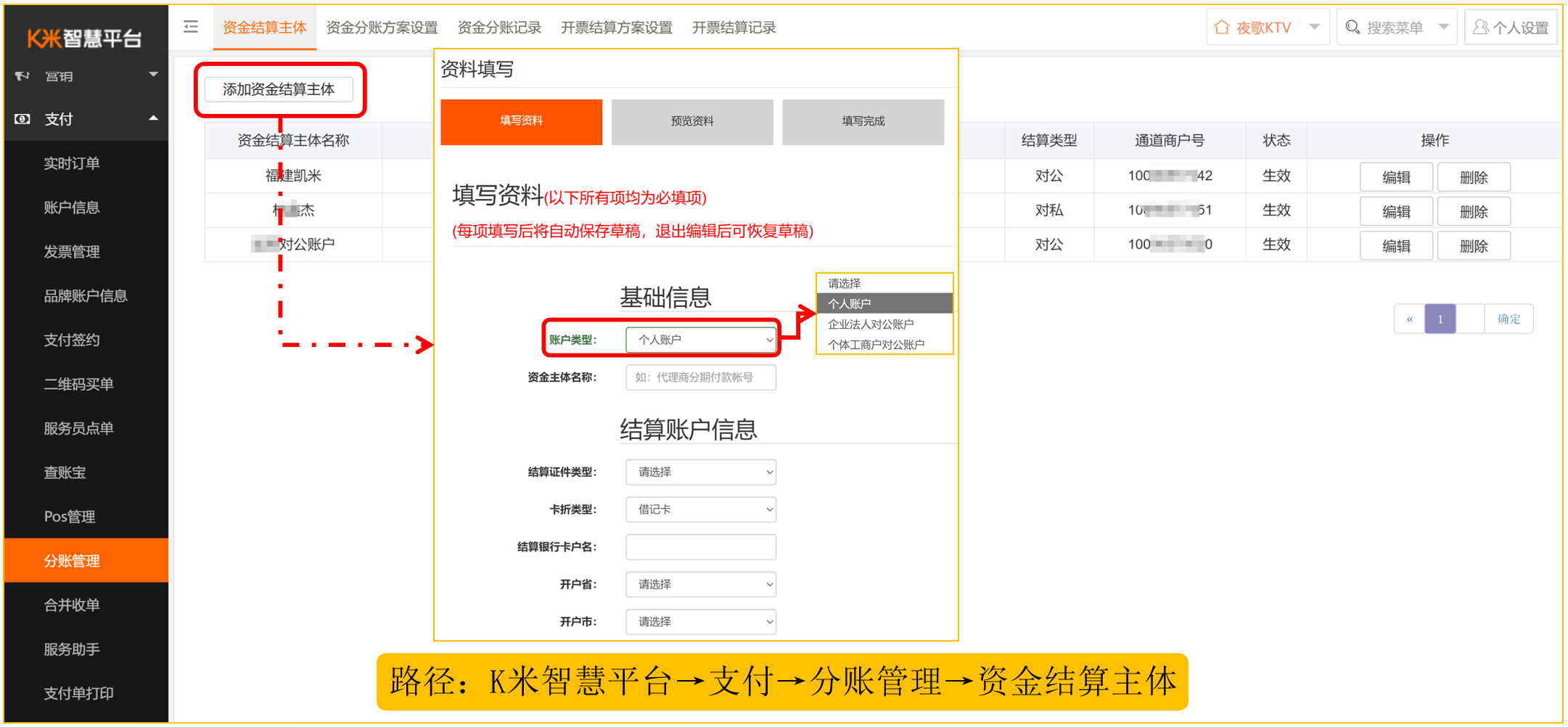
Task: Click the 资金结算主体名称 column header
Action: (293, 141)
